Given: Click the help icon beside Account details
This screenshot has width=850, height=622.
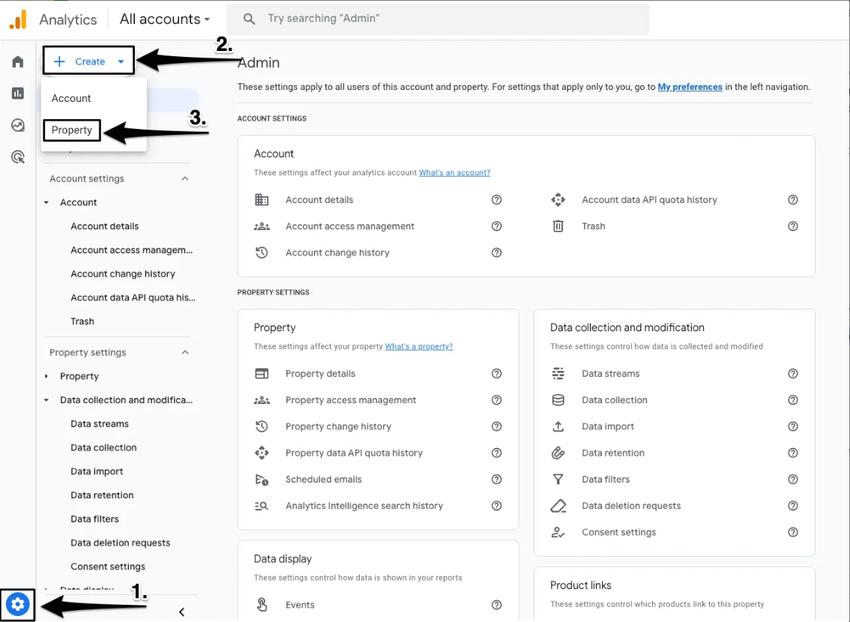Looking at the screenshot, I should (x=497, y=200).
